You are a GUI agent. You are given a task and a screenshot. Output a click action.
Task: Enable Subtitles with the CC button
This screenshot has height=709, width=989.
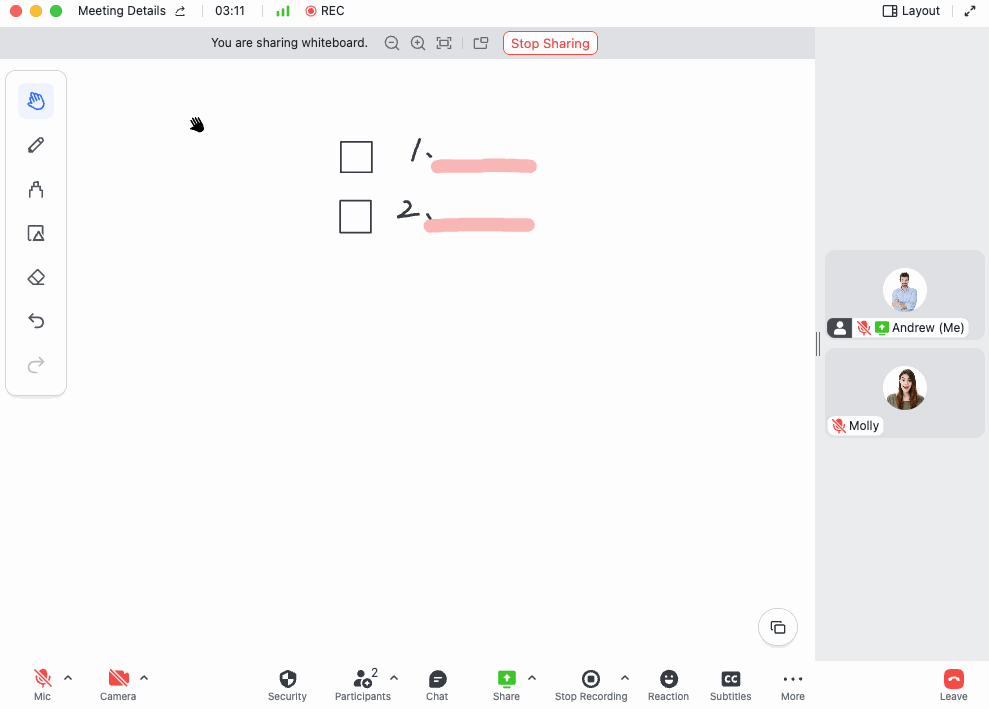(730, 684)
